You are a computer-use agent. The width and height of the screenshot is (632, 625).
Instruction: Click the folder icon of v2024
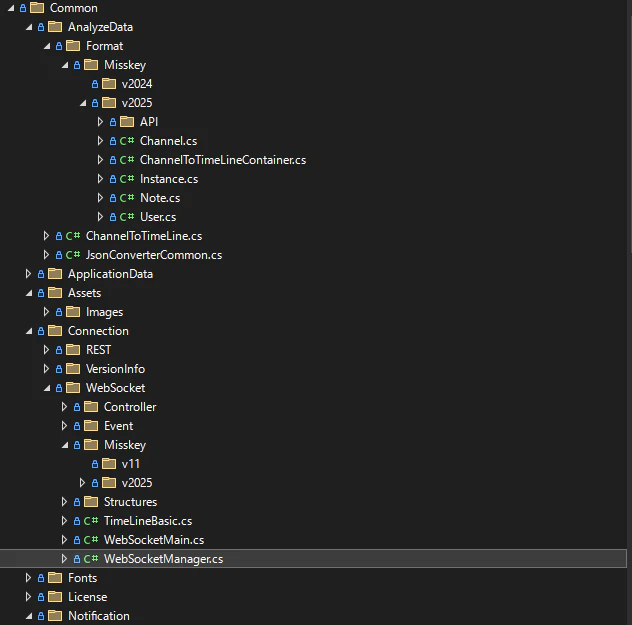tap(109, 83)
